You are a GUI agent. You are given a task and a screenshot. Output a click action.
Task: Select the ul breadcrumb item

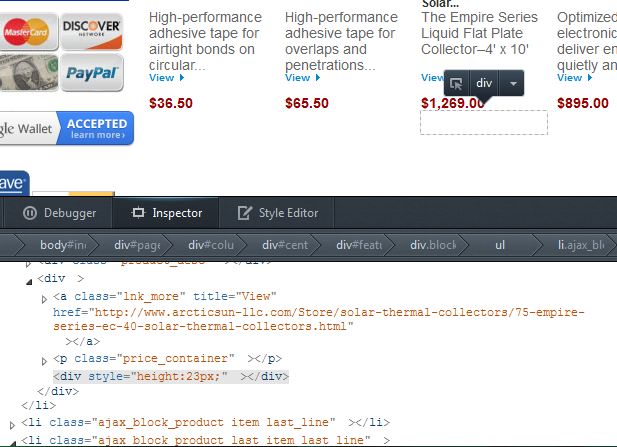coord(500,245)
